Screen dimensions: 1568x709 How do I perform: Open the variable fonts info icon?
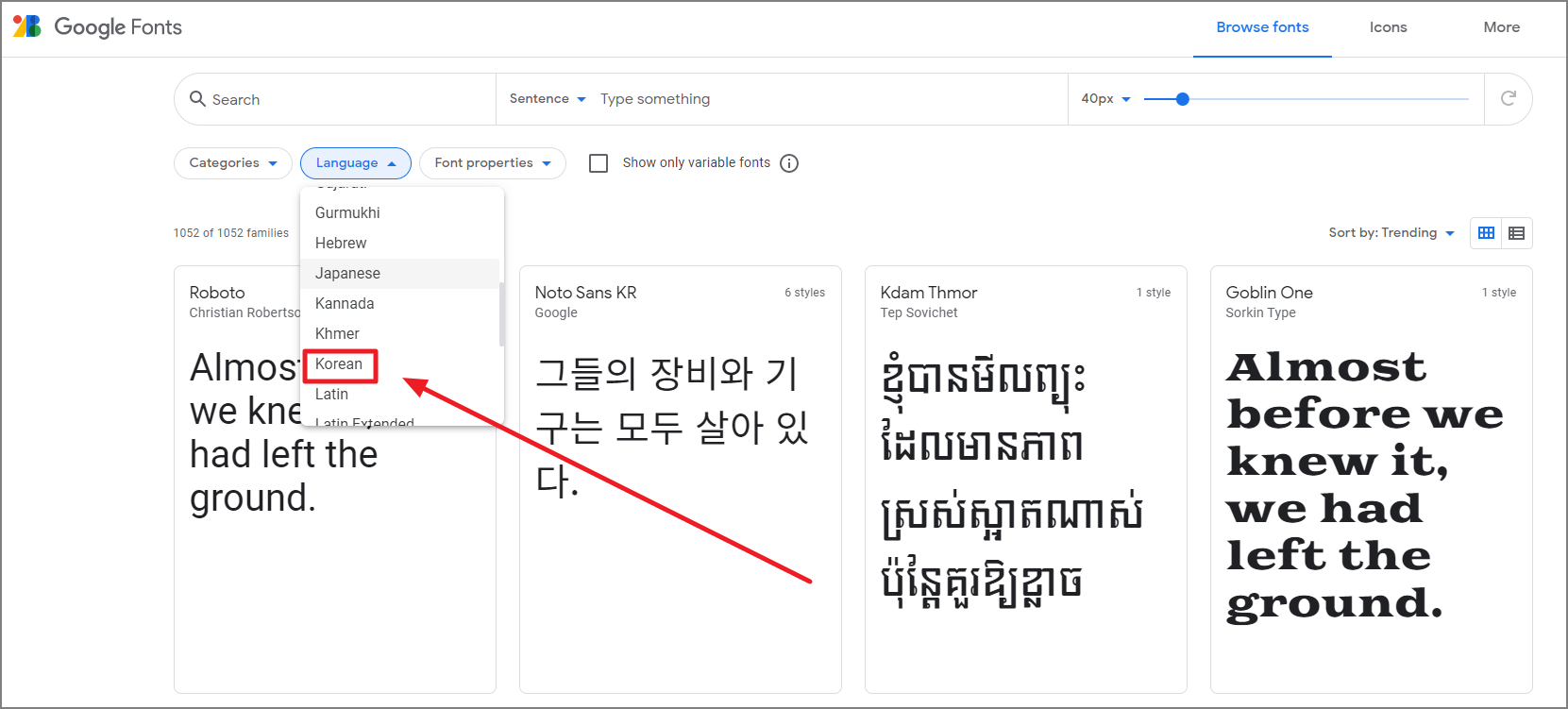tap(789, 163)
